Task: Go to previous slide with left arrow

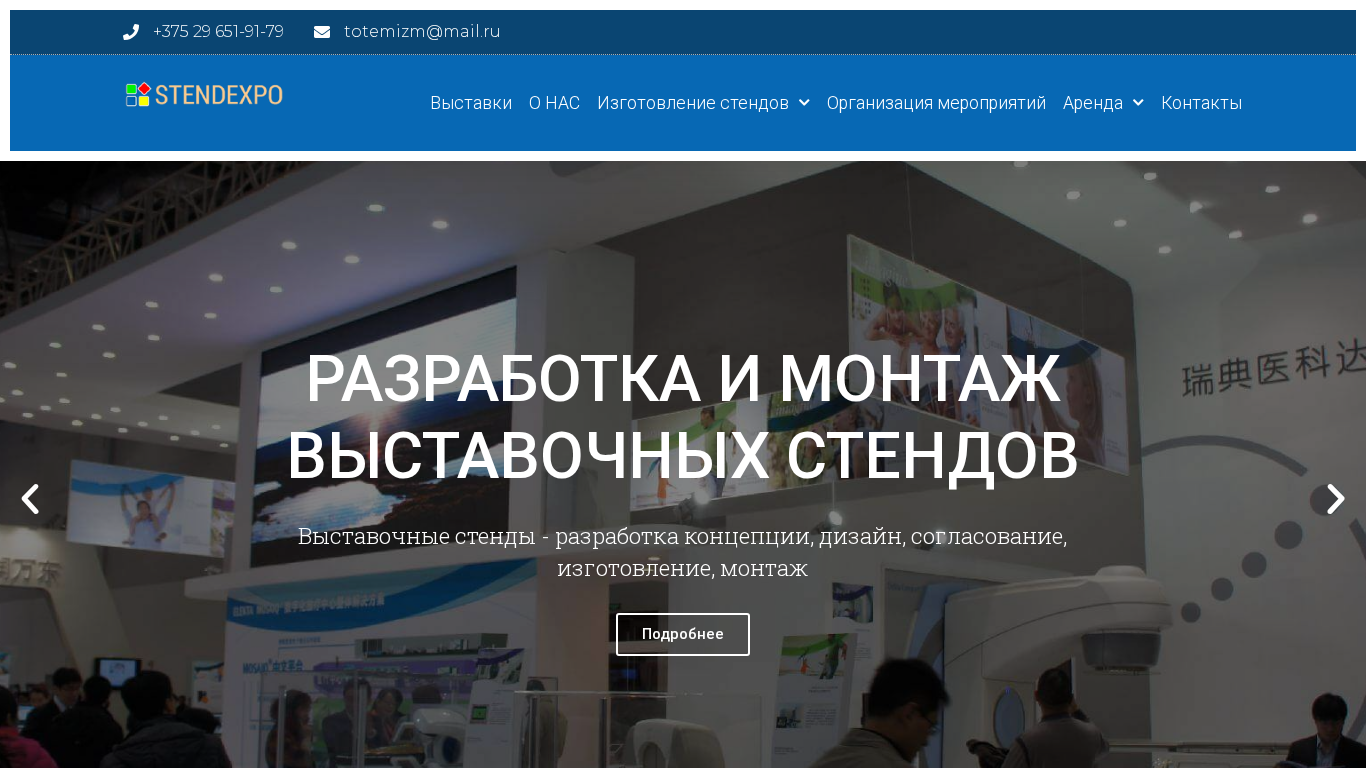Action: [x=30, y=499]
